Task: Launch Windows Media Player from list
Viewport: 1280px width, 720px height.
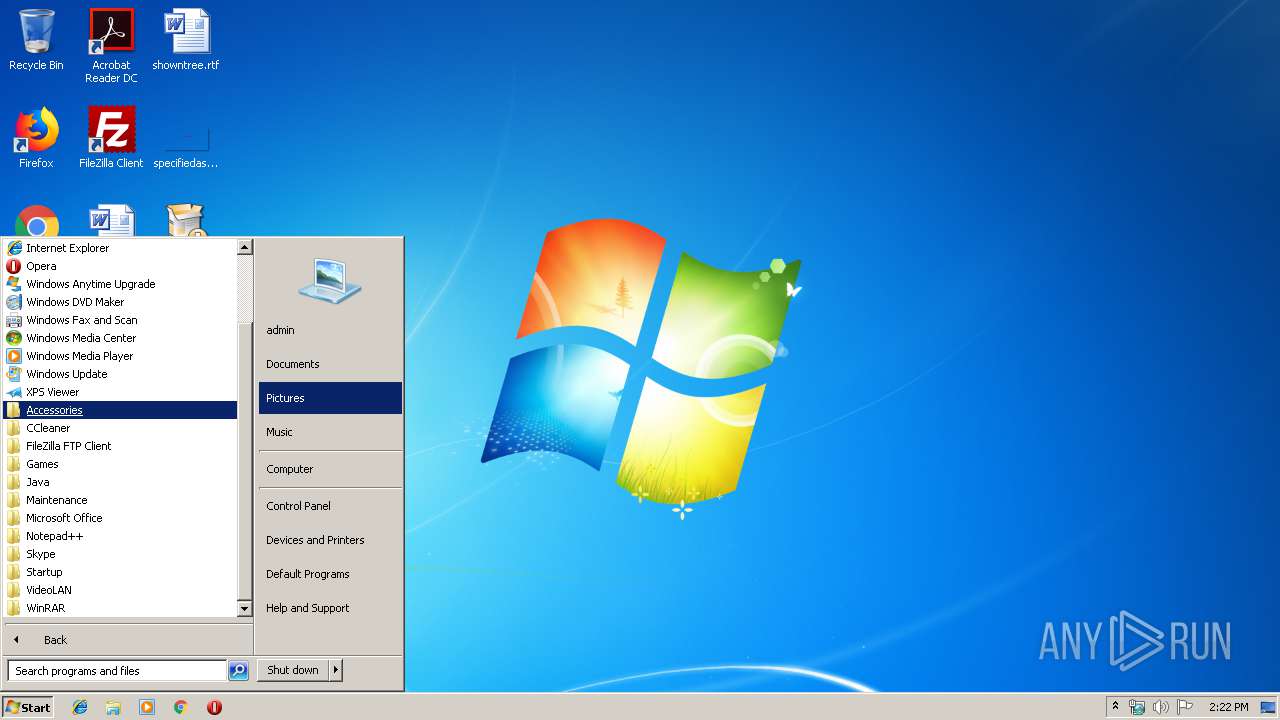Action: (x=120, y=356)
